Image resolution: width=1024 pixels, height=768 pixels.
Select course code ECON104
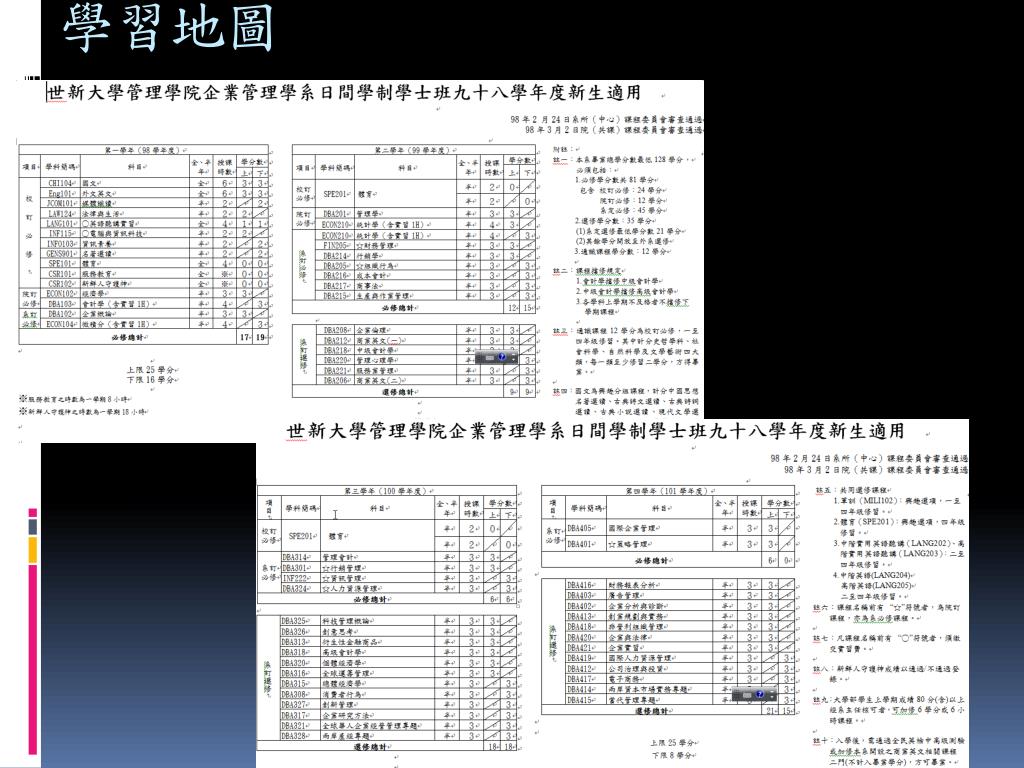click(x=60, y=324)
